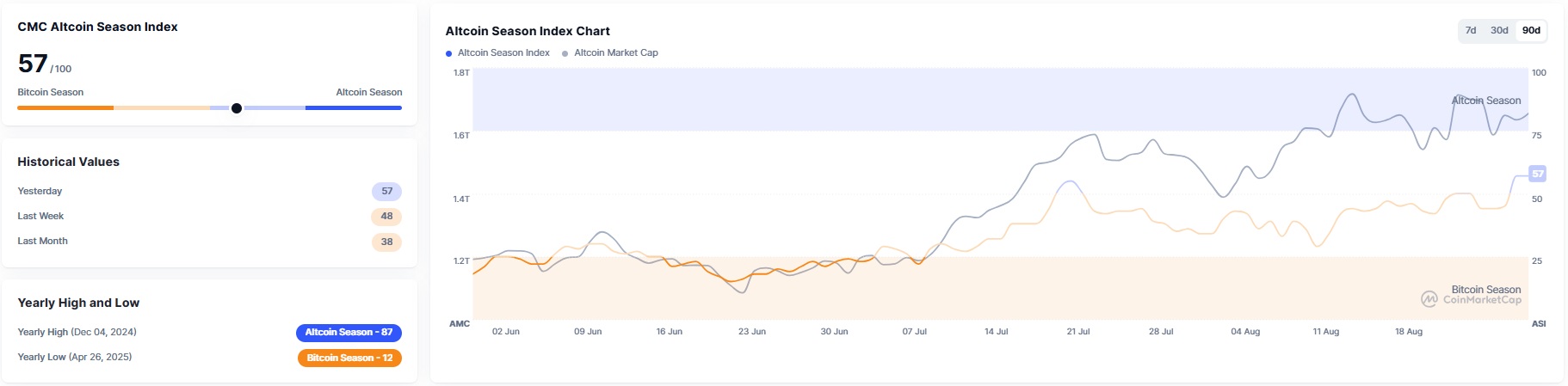The height and width of the screenshot is (386, 1568).
Task: Click the black index slider knob
Action: [237, 108]
